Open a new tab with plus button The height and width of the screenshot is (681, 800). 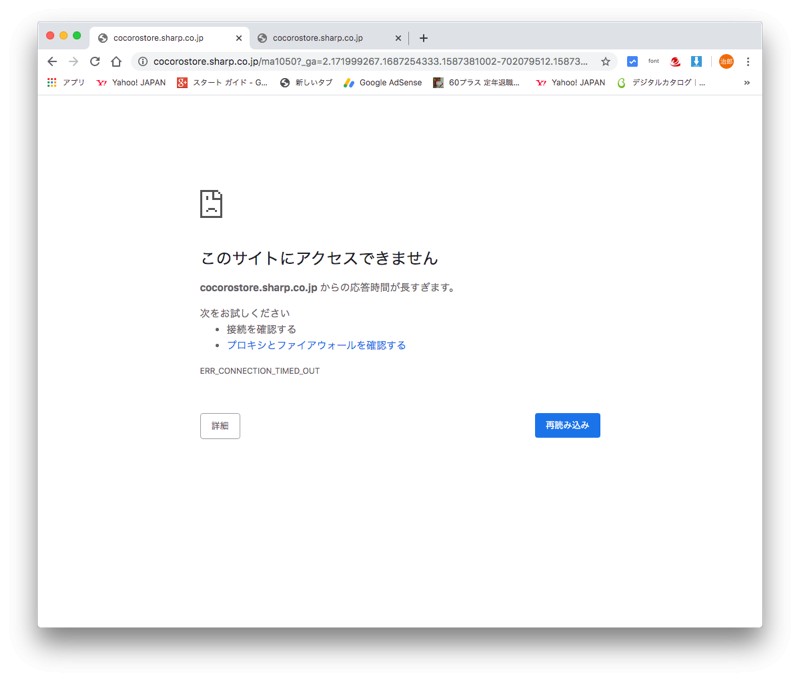[x=423, y=38]
